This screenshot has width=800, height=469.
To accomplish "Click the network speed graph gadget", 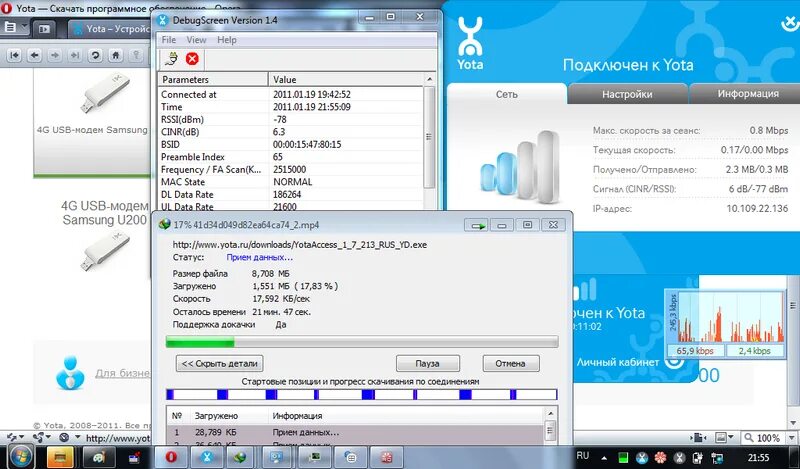I will coord(724,324).
